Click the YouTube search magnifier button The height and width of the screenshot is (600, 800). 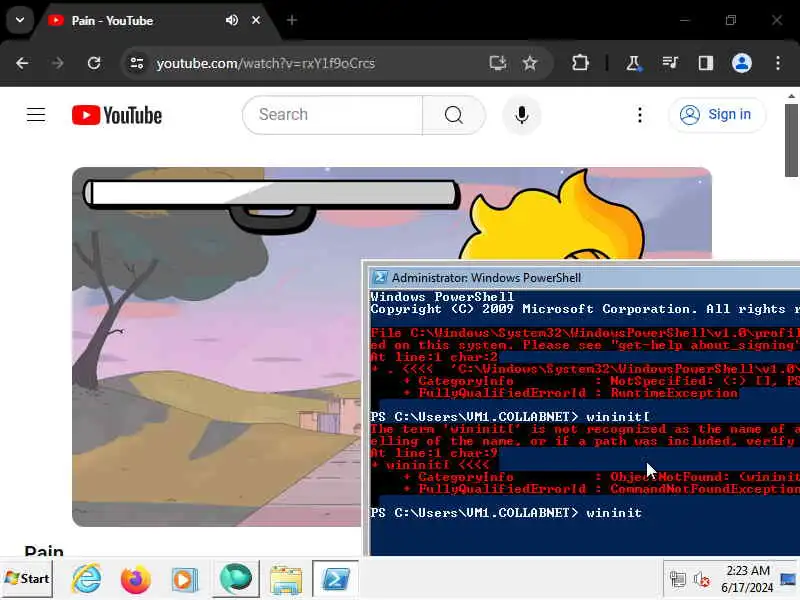454,115
